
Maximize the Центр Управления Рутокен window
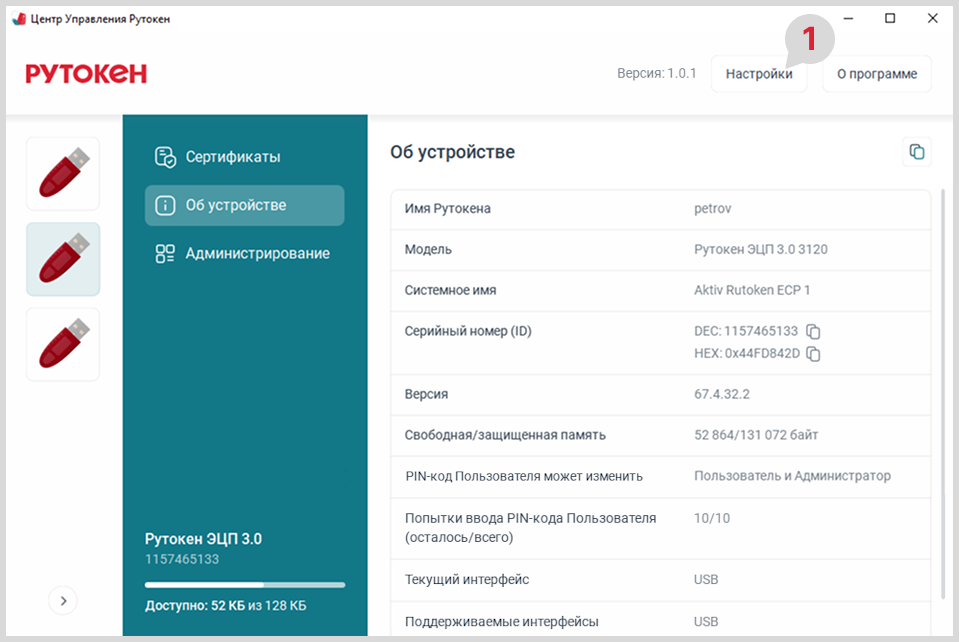click(x=890, y=18)
